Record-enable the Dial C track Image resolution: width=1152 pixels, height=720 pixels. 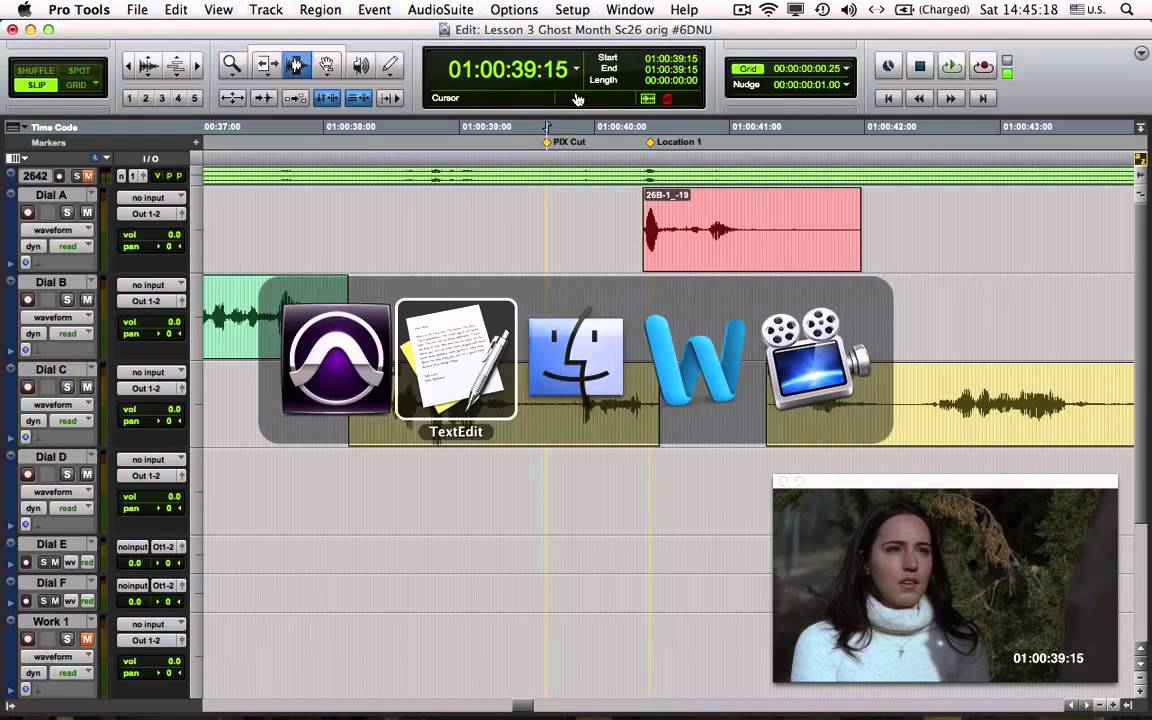[x=28, y=387]
